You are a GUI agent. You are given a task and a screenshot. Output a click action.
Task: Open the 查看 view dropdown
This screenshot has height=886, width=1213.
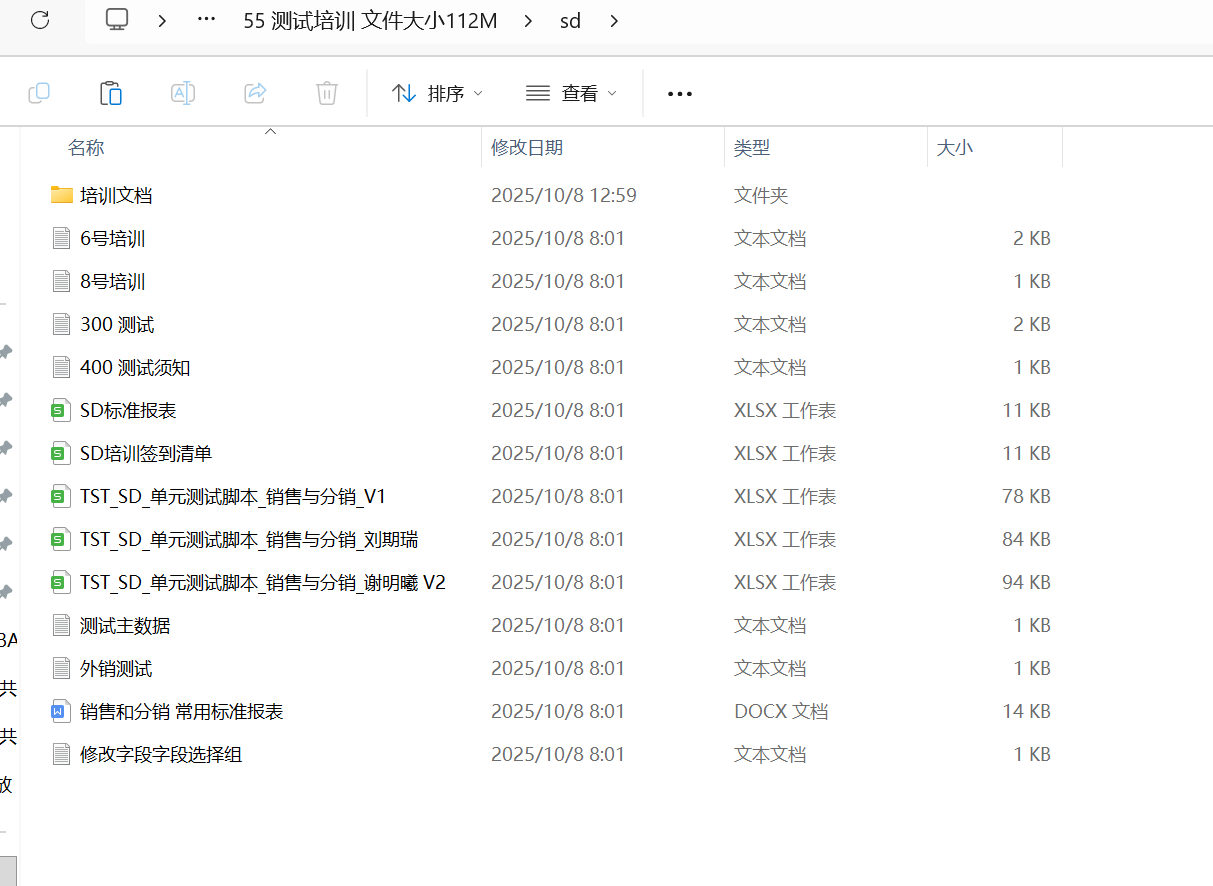tap(571, 93)
